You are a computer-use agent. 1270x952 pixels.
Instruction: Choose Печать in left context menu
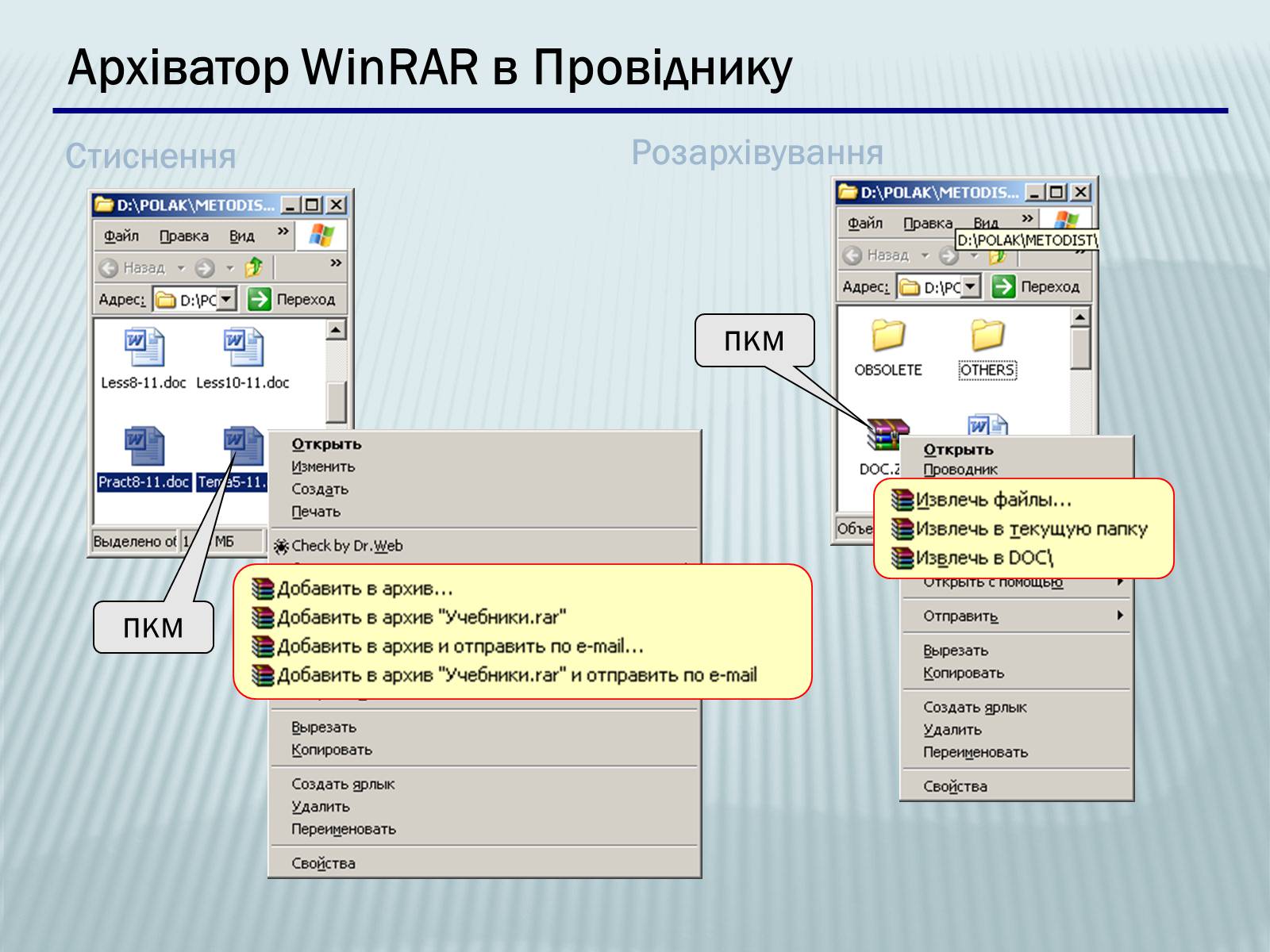[x=315, y=512]
